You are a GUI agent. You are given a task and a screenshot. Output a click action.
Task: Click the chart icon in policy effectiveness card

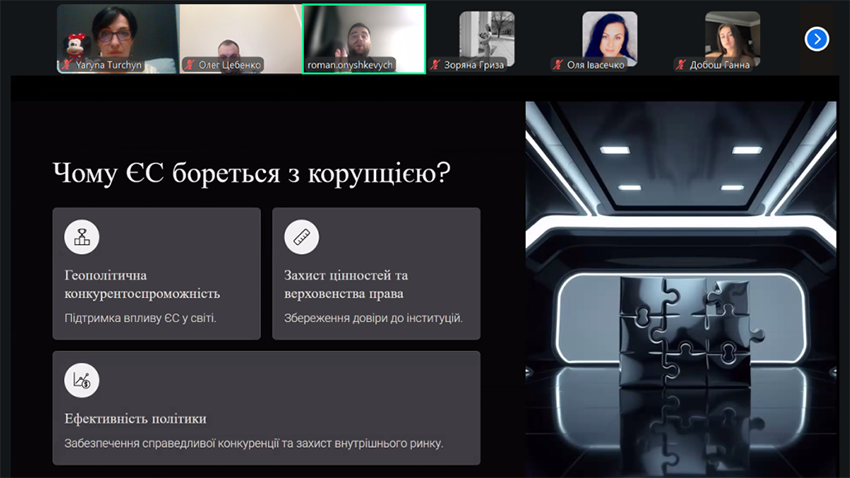tap(82, 380)
